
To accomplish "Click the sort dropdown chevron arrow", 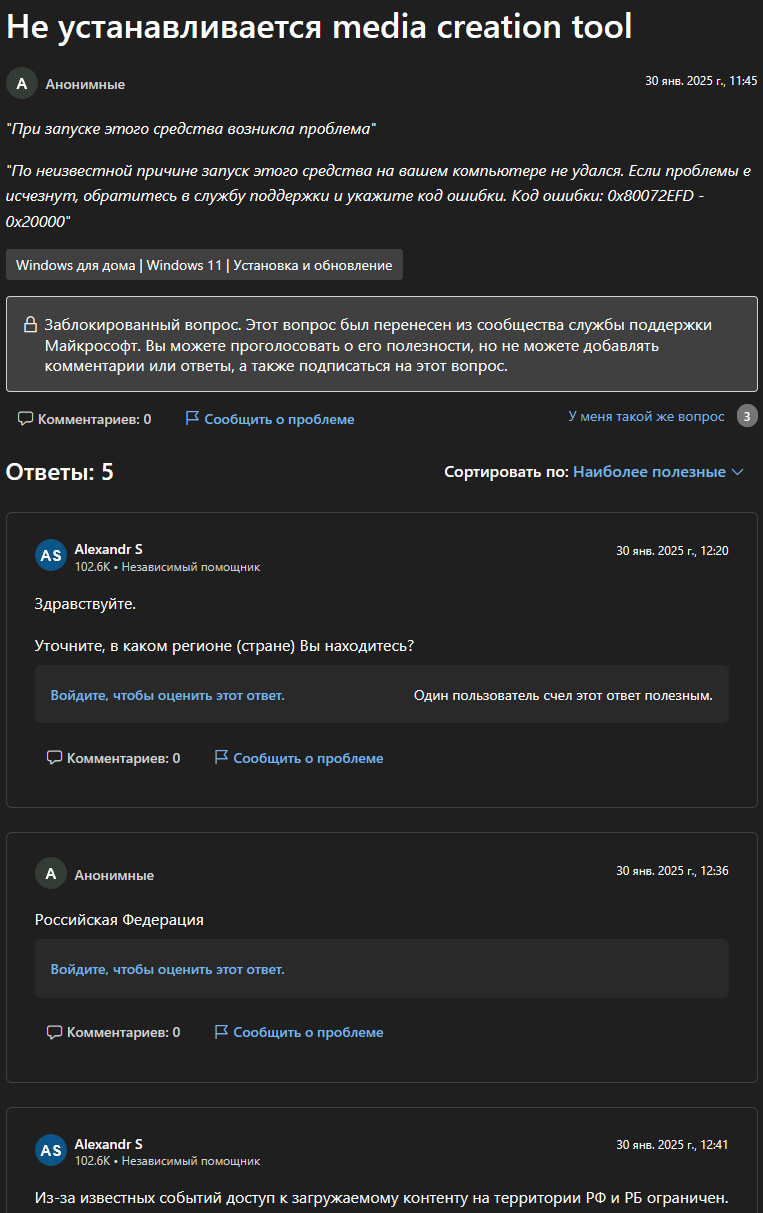I will coord(738,472).
